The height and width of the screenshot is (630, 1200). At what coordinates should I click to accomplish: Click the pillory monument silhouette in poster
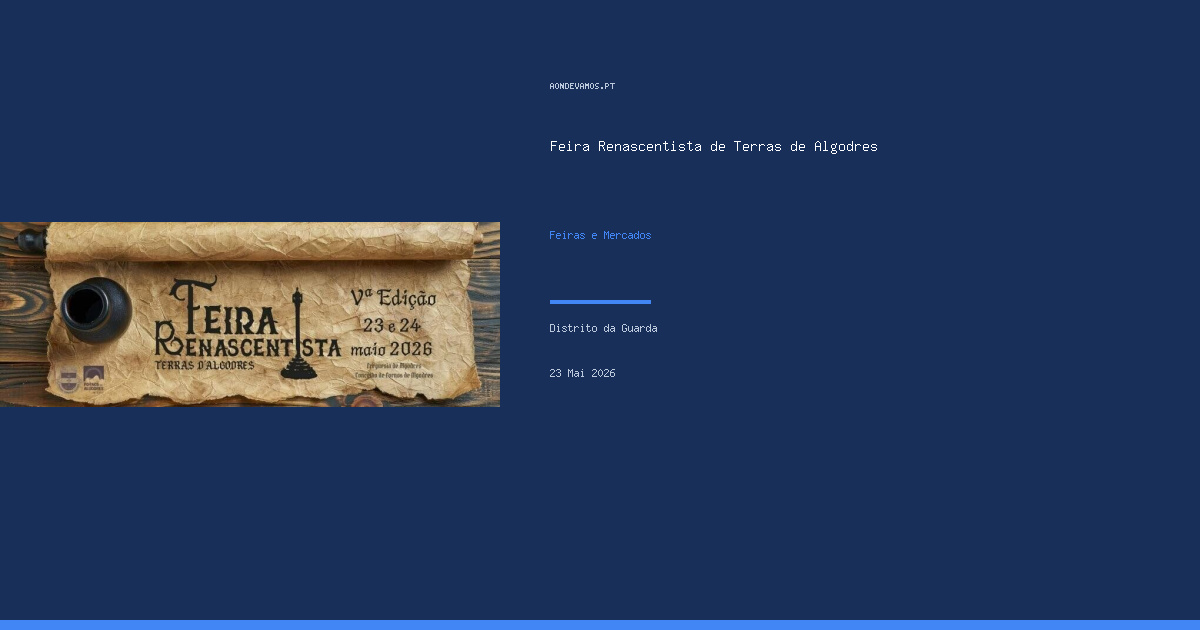[x=298, y=335]
